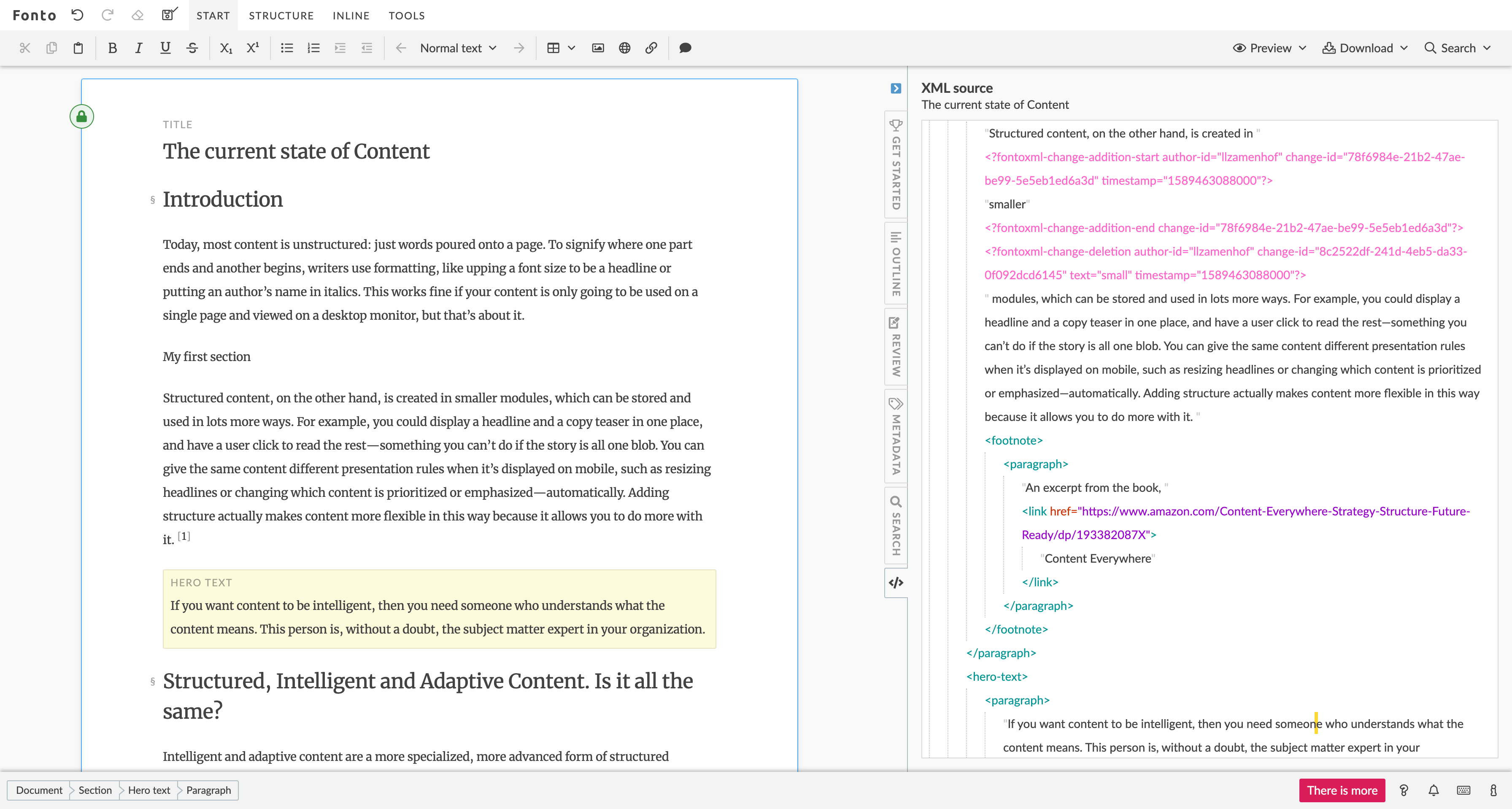Expand the Download dropdown menu
Screen dimensions: 1512x809
pyautogui.click(x=1365, y=48)
